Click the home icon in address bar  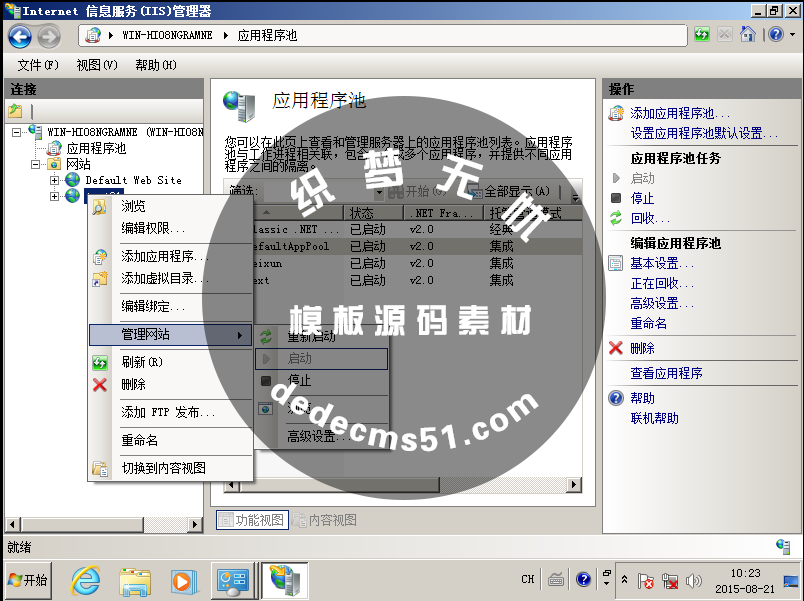tap(748, 35)
